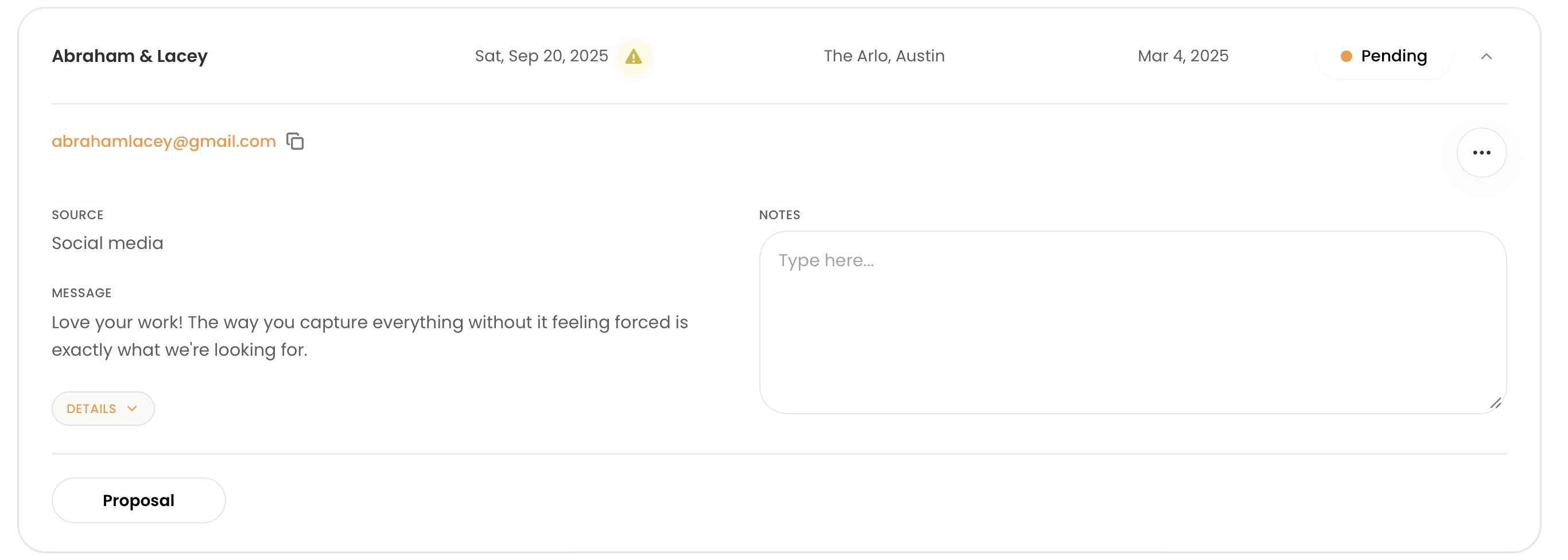Focus the Notes 'Type here...' text area
This screenshot has width=1568, height=560.
[1132, 322]
